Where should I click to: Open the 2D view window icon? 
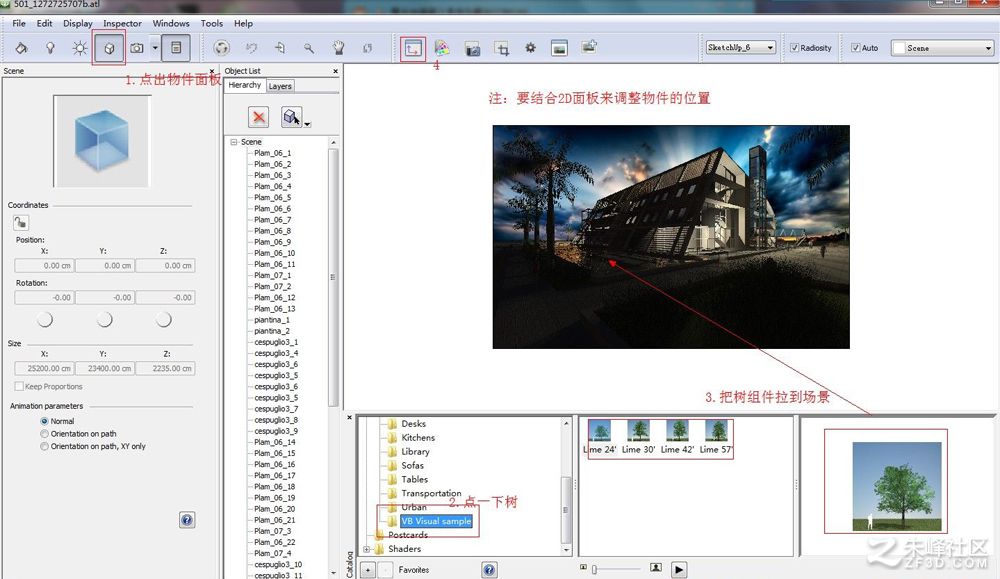[413, 48]
